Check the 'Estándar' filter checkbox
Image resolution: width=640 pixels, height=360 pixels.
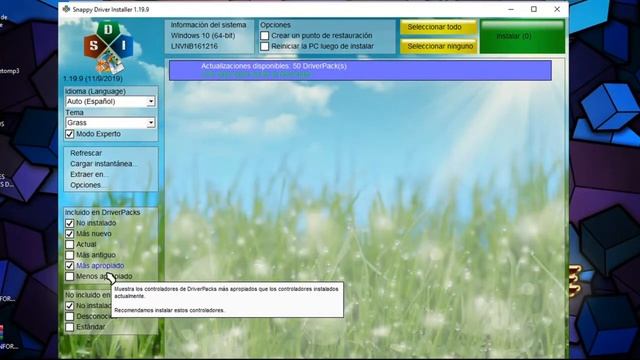pyautogui.click(x=69, y=327)
